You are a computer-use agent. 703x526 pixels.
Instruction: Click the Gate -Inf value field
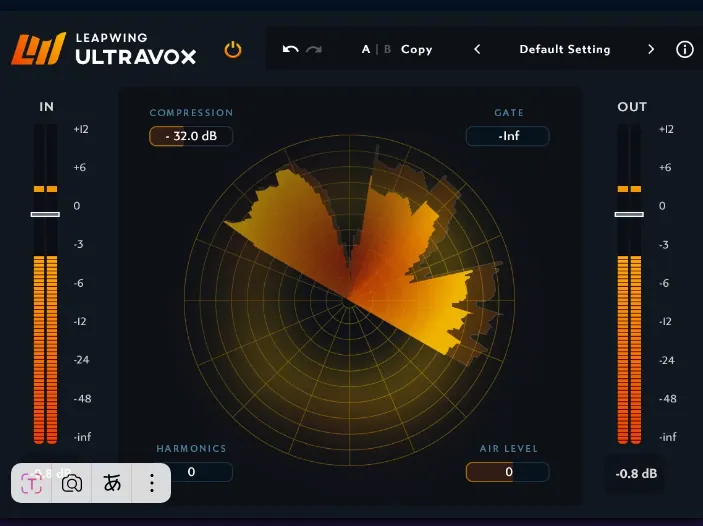[x=508, y=136]
